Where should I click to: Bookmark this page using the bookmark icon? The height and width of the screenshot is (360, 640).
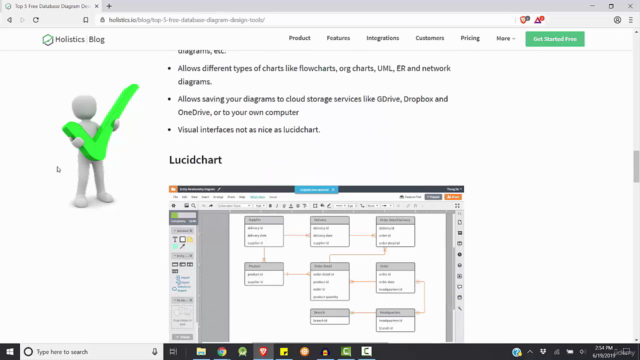coord(86,20)
